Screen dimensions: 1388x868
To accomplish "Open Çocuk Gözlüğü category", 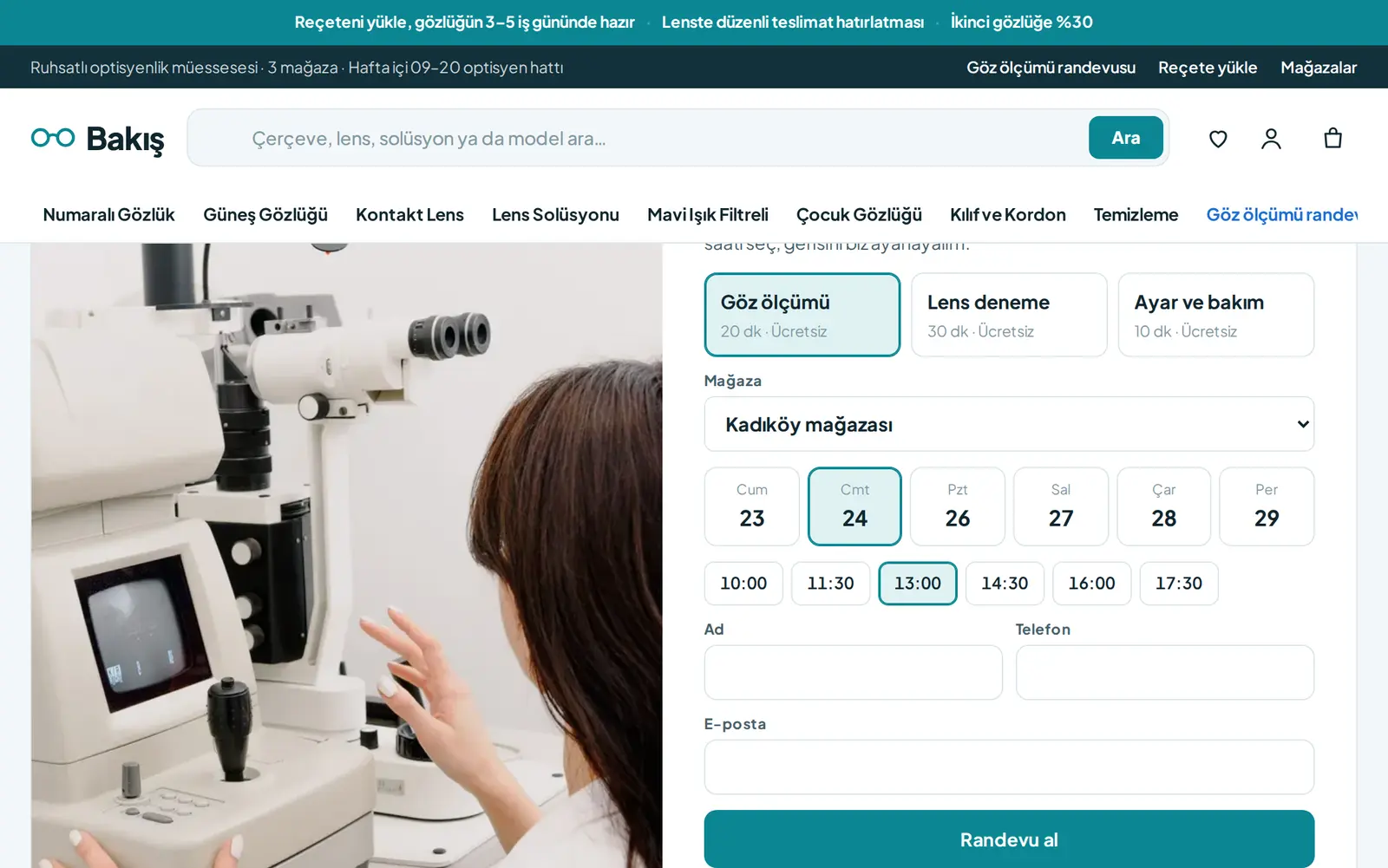I will pyautogui.click(x=859, y=215).
